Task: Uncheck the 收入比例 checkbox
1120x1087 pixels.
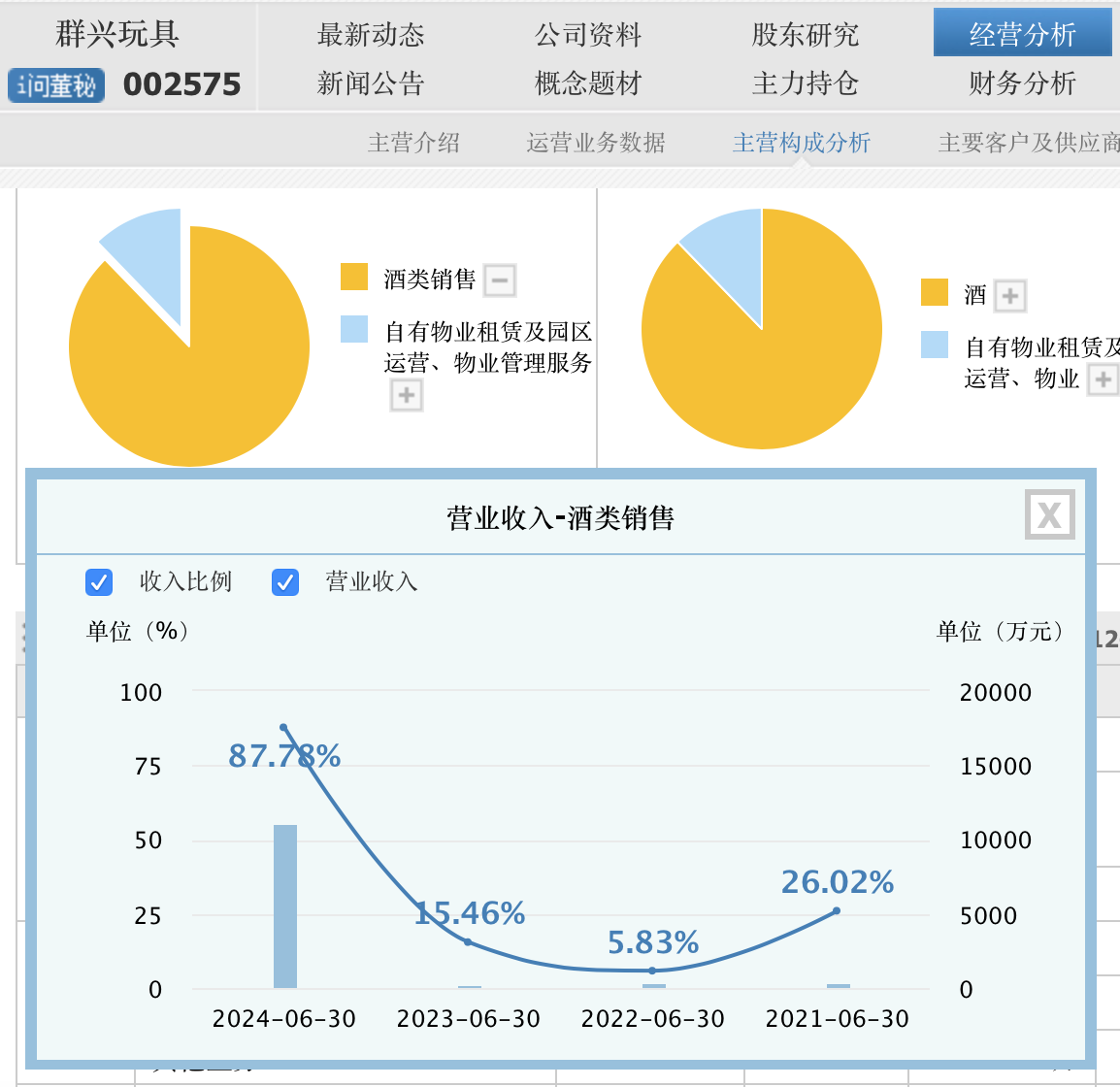Action: coord(99,581)
